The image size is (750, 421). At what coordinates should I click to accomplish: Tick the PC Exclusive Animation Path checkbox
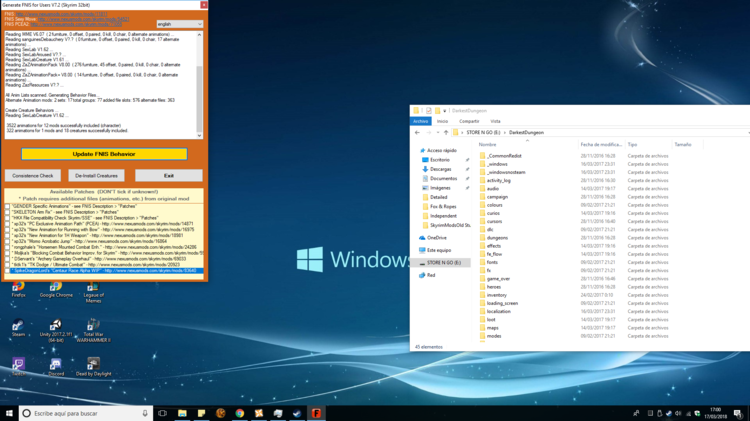click(x=7, y=224)
